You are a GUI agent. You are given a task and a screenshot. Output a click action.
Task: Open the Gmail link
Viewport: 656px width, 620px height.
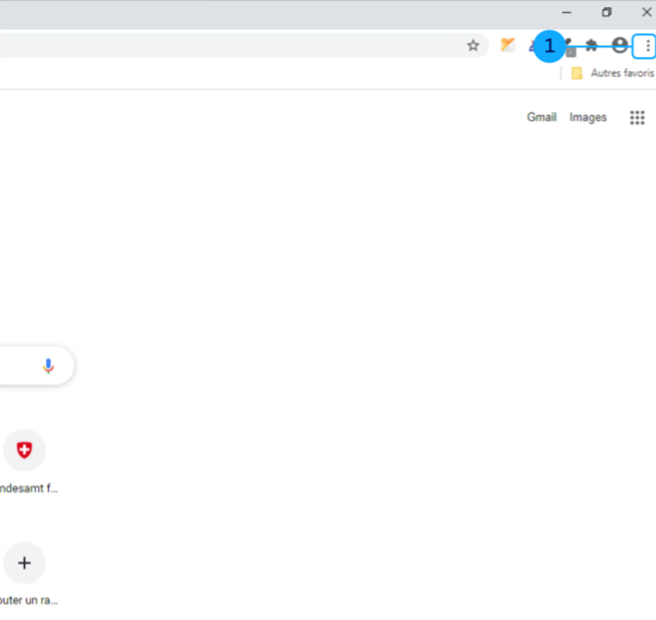coord(541,118)
